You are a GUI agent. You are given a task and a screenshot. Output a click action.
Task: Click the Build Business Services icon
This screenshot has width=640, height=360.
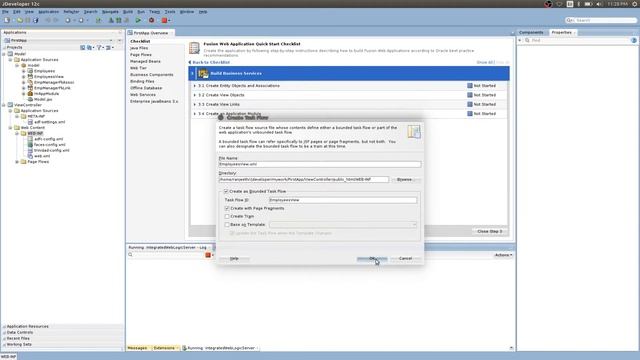point(203,73)
